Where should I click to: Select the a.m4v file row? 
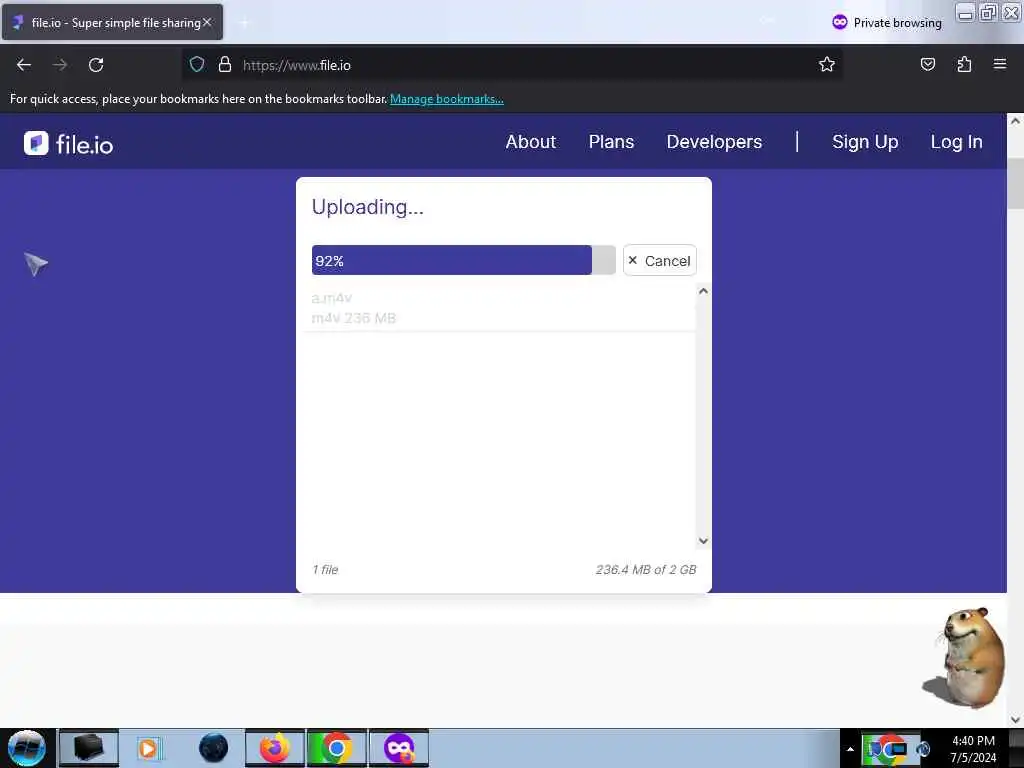498,308
